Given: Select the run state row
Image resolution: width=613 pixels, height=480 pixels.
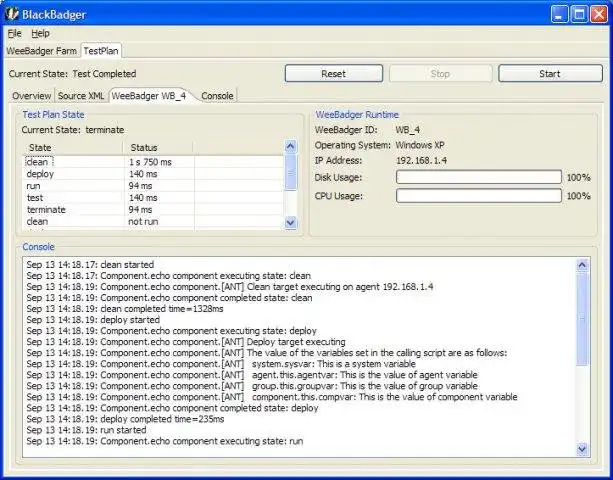Looking at the screenshot, I should pyautogui.click(x=154, y=186).
